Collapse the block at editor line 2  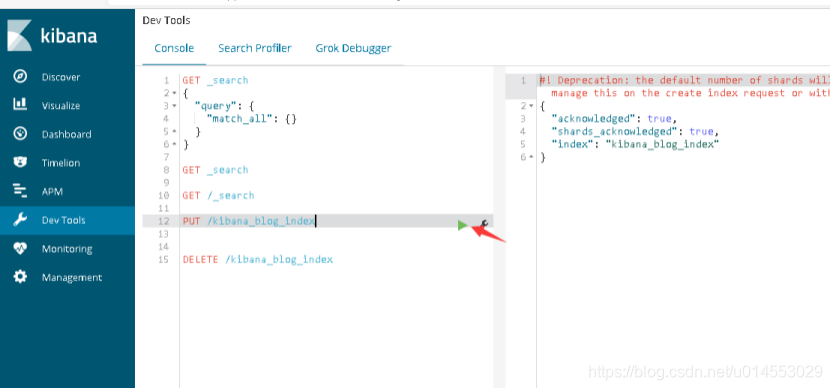tap(174, 93)
